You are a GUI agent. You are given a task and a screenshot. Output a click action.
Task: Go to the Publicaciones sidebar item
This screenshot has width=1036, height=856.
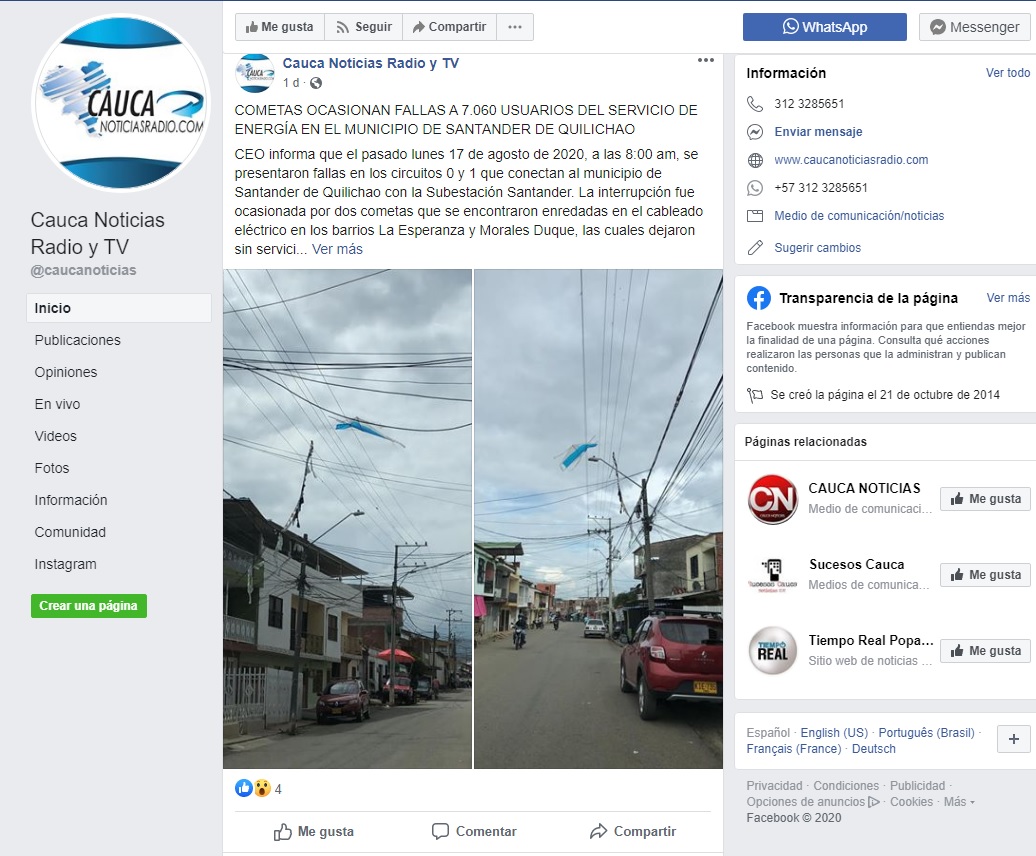pos(77,340)
